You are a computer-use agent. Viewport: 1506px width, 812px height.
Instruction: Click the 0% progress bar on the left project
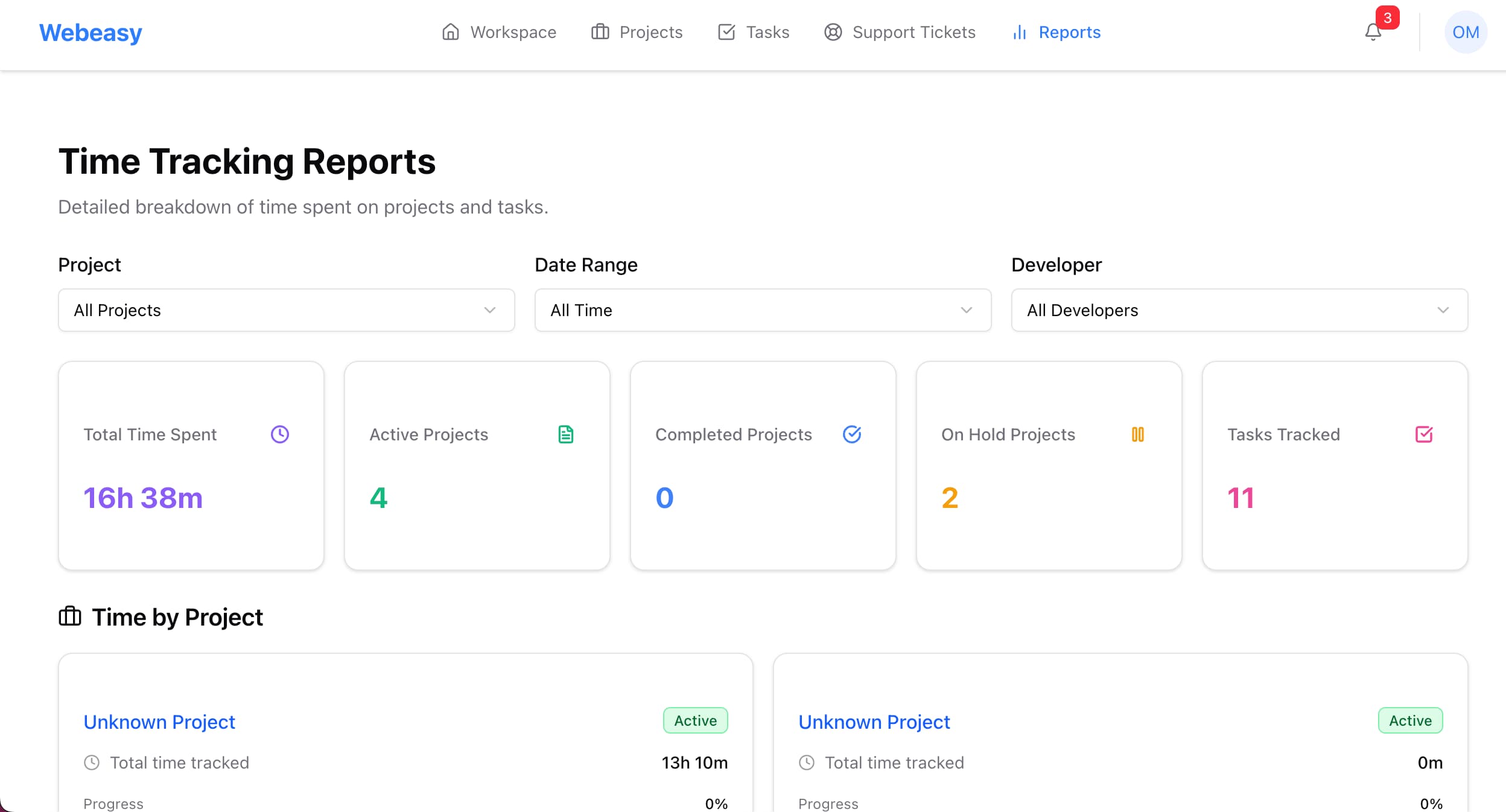[x=716, y=803]
